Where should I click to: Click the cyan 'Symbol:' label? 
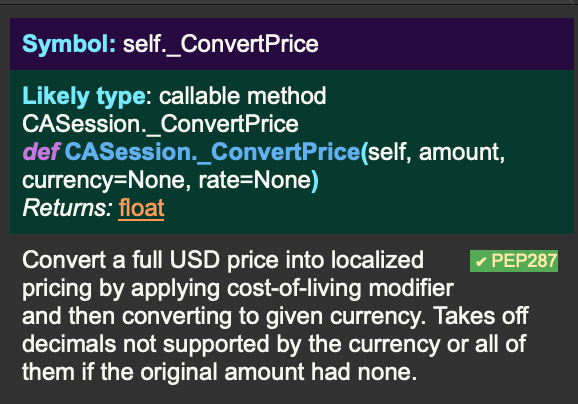(x=69, y=44)
